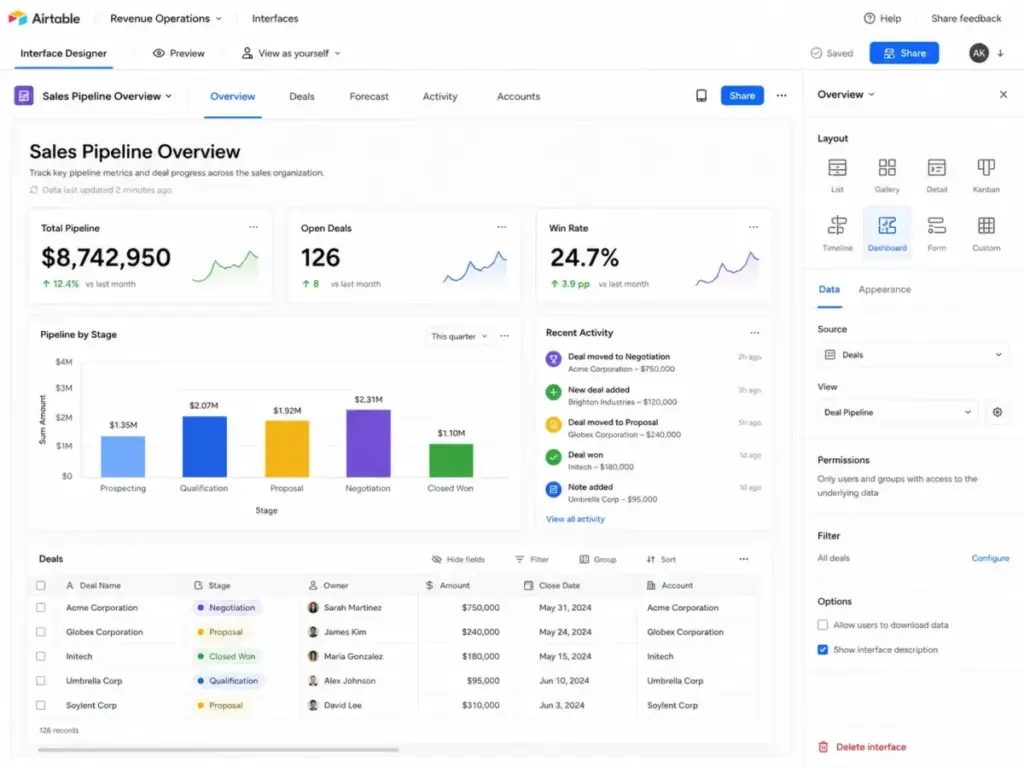The width and height of the screenshot is (1024, 768).
Task: Uncheck Show interface description
Action: [x=823, y=650]
